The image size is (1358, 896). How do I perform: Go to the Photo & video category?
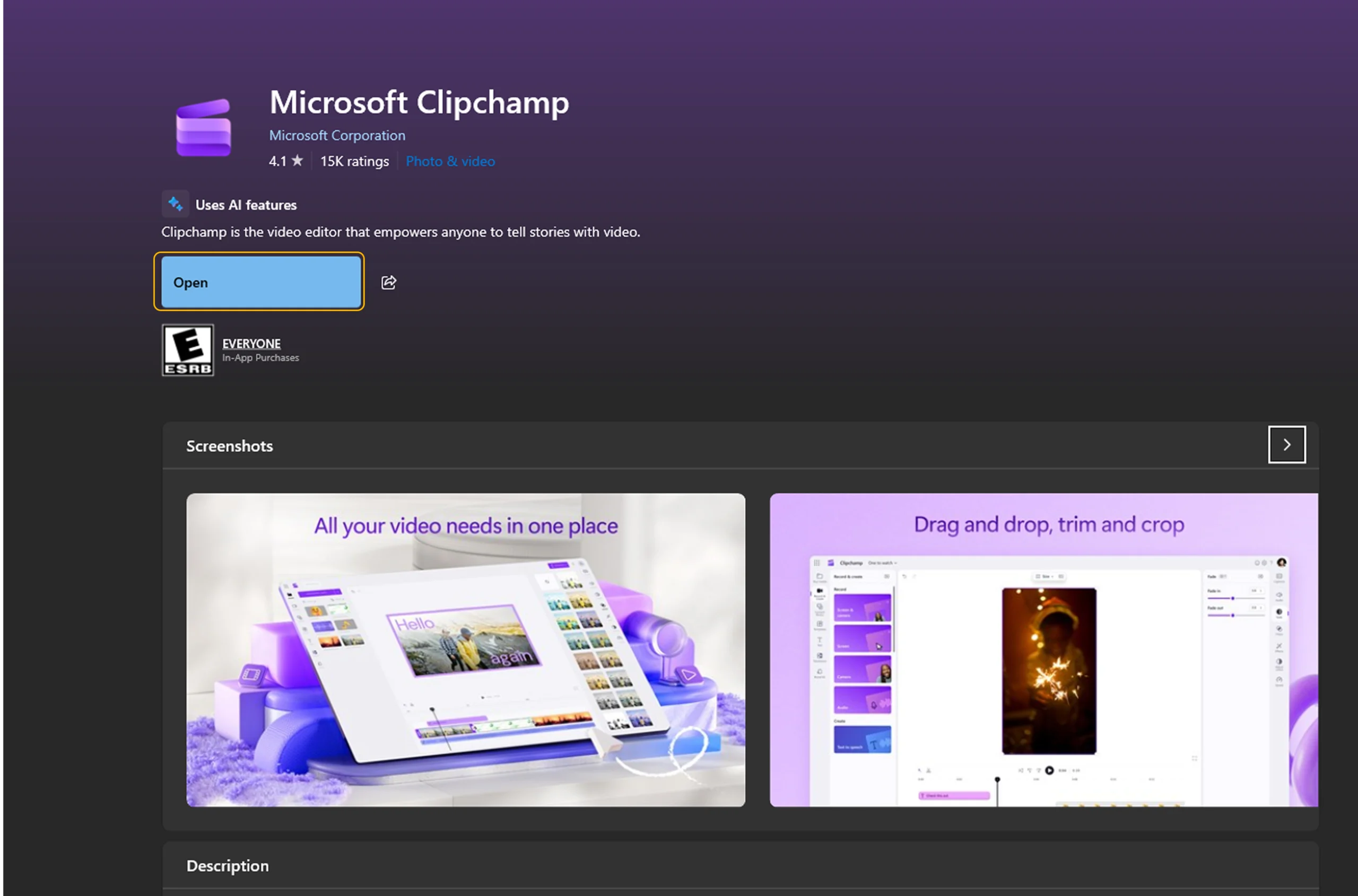pos(450,161)
